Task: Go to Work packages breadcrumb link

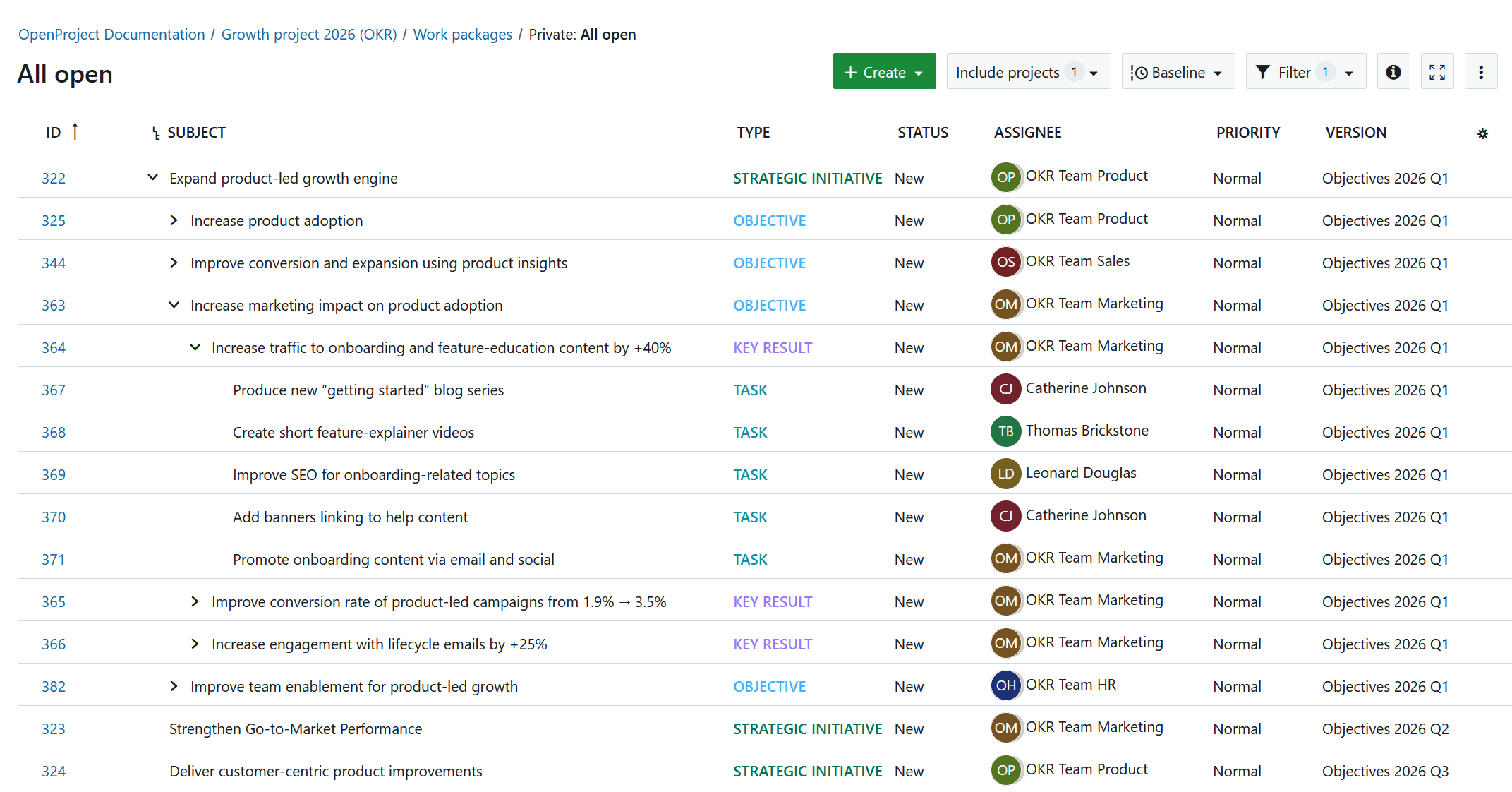Action: point(462,35)
